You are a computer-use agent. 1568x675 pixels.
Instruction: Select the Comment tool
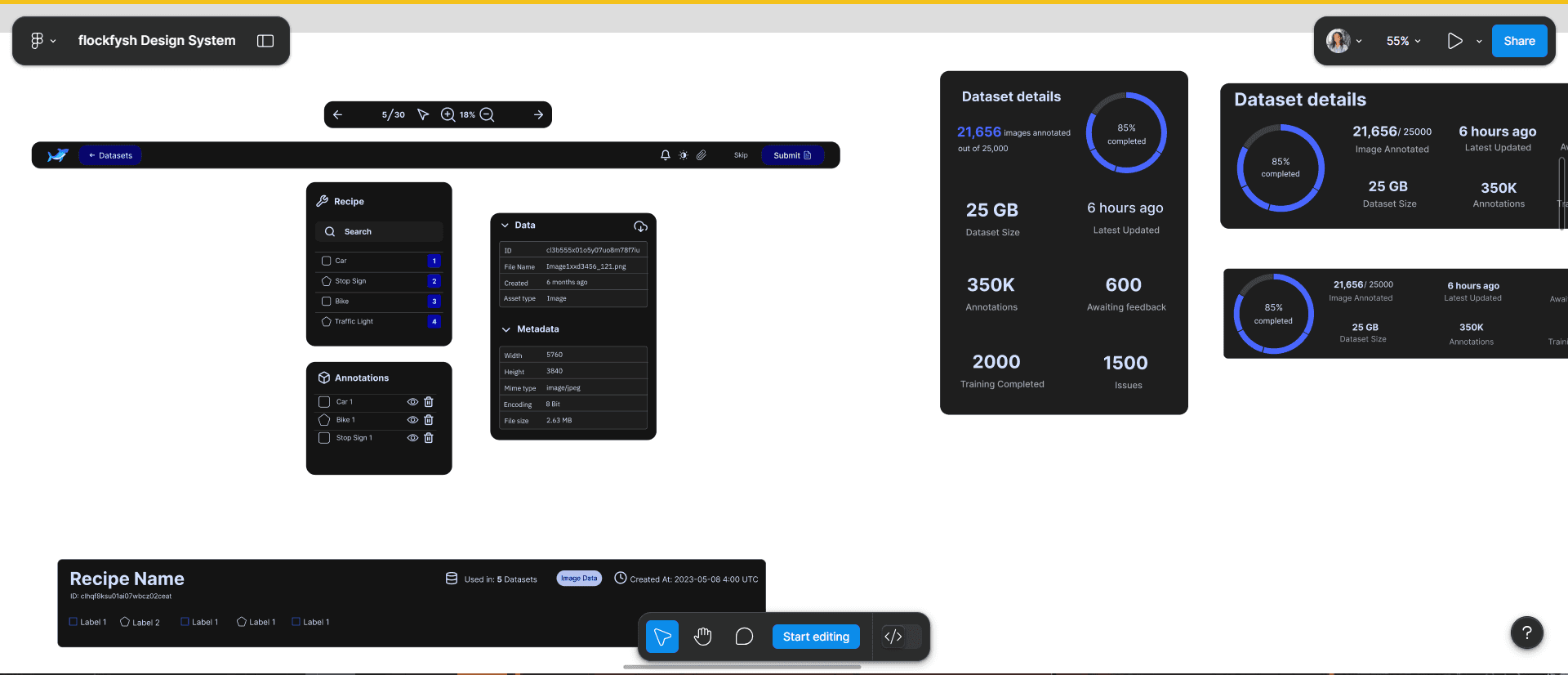[x=744, y=637]
